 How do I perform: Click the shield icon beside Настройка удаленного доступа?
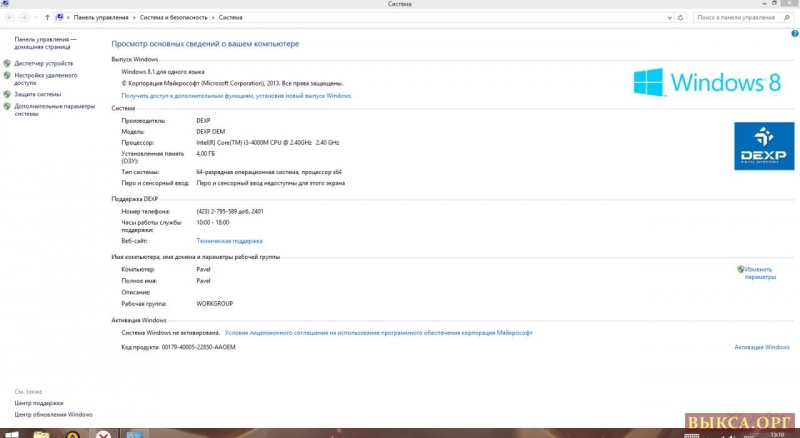[x=8, y=75]
